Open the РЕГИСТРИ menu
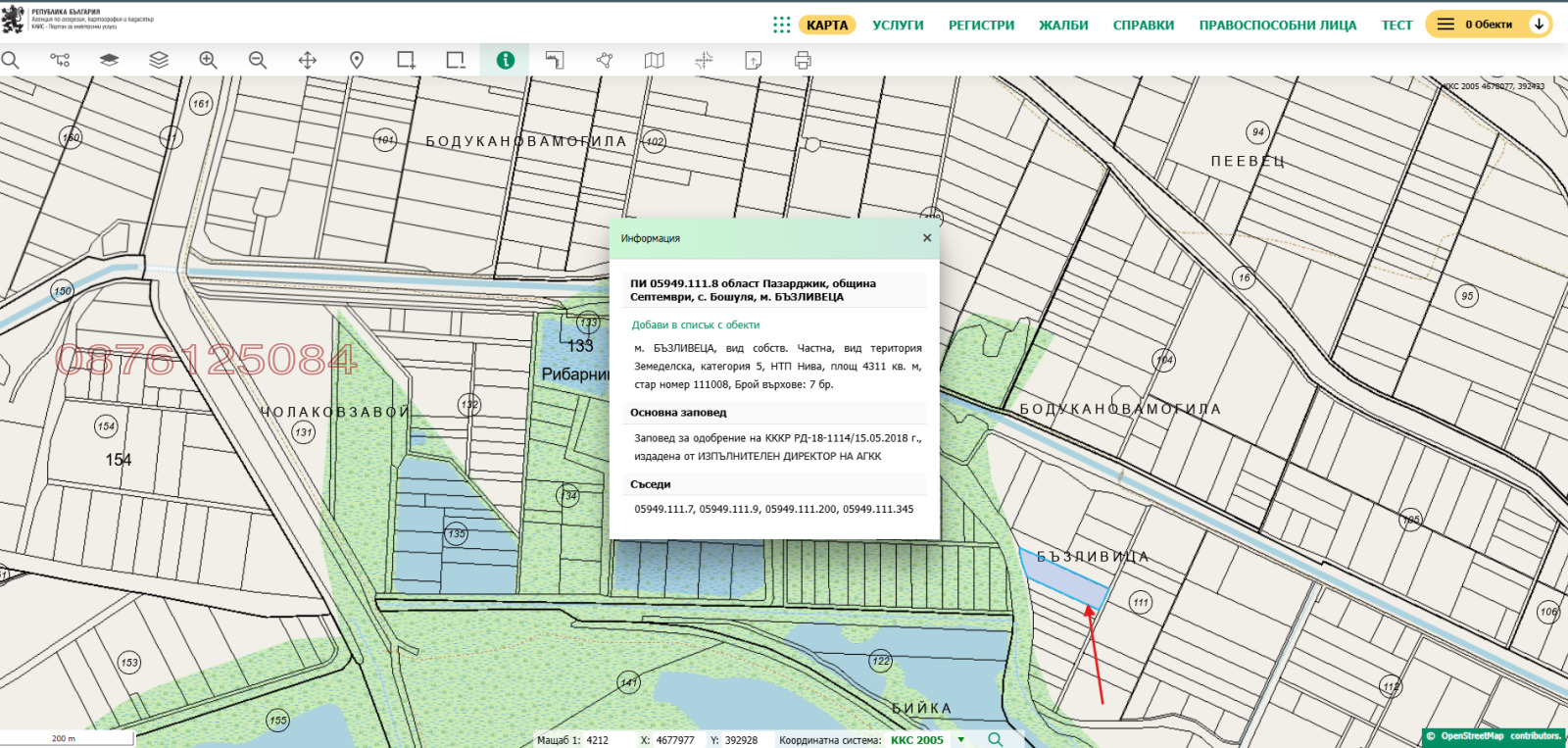Screen dimensions: 1568x748 [x=981, y=25]
